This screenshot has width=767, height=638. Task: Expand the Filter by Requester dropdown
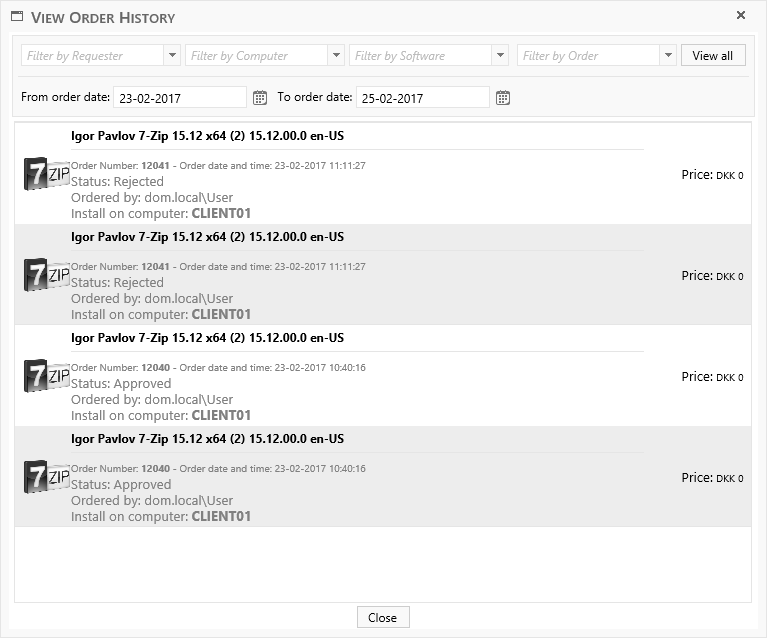172,56
